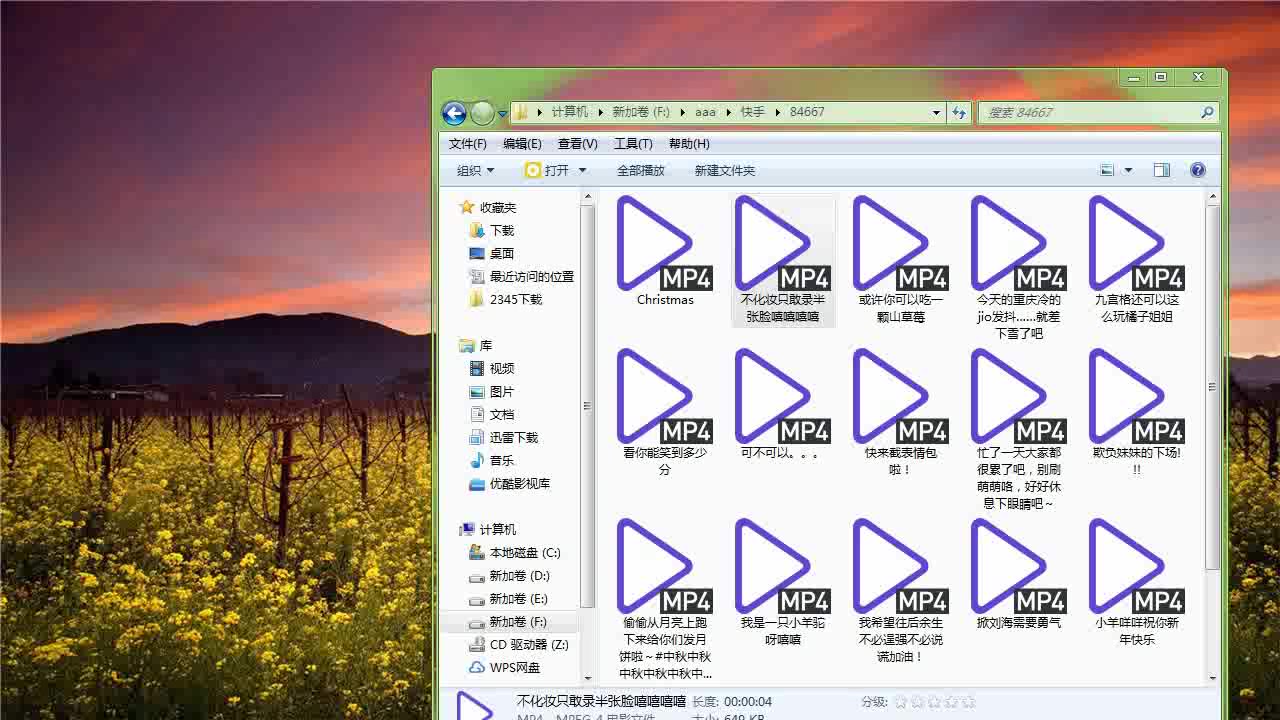Click the search magnifier icon
1280x720 pixels.
pos(1207,112)
